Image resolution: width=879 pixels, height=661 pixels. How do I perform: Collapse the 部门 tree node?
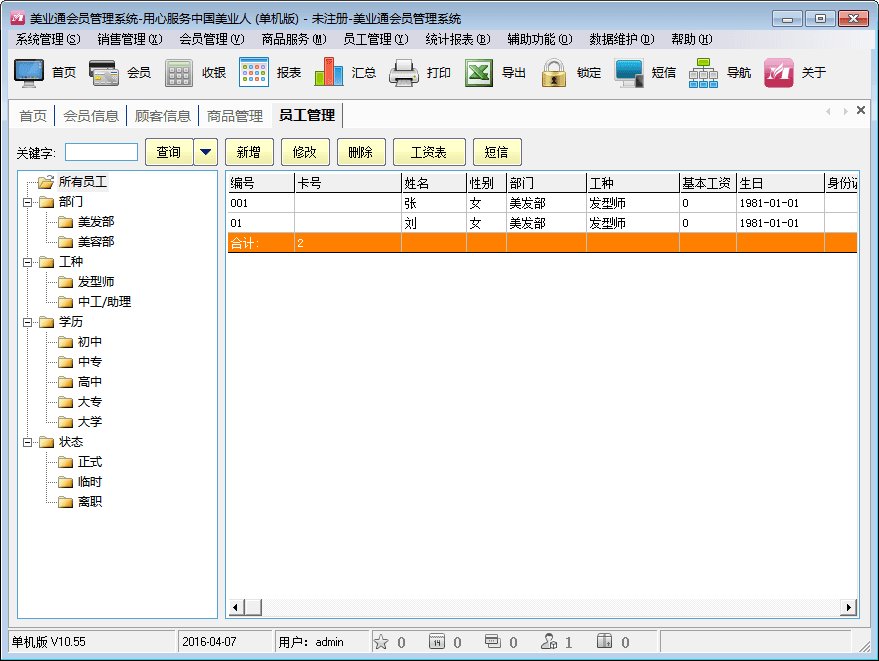(27, 202)
